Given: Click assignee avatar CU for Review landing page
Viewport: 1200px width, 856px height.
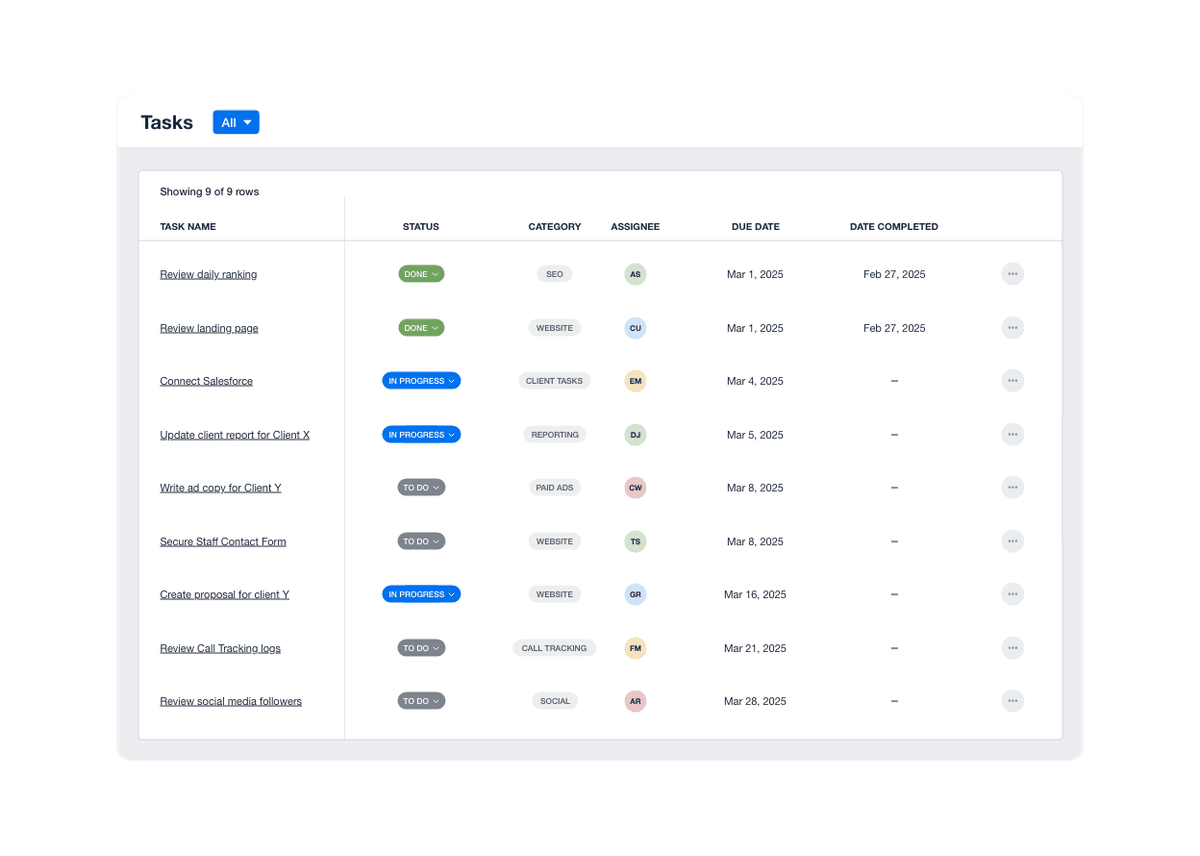Looking at the screenshot, I should pyautogui.click(x=635, y=327).
